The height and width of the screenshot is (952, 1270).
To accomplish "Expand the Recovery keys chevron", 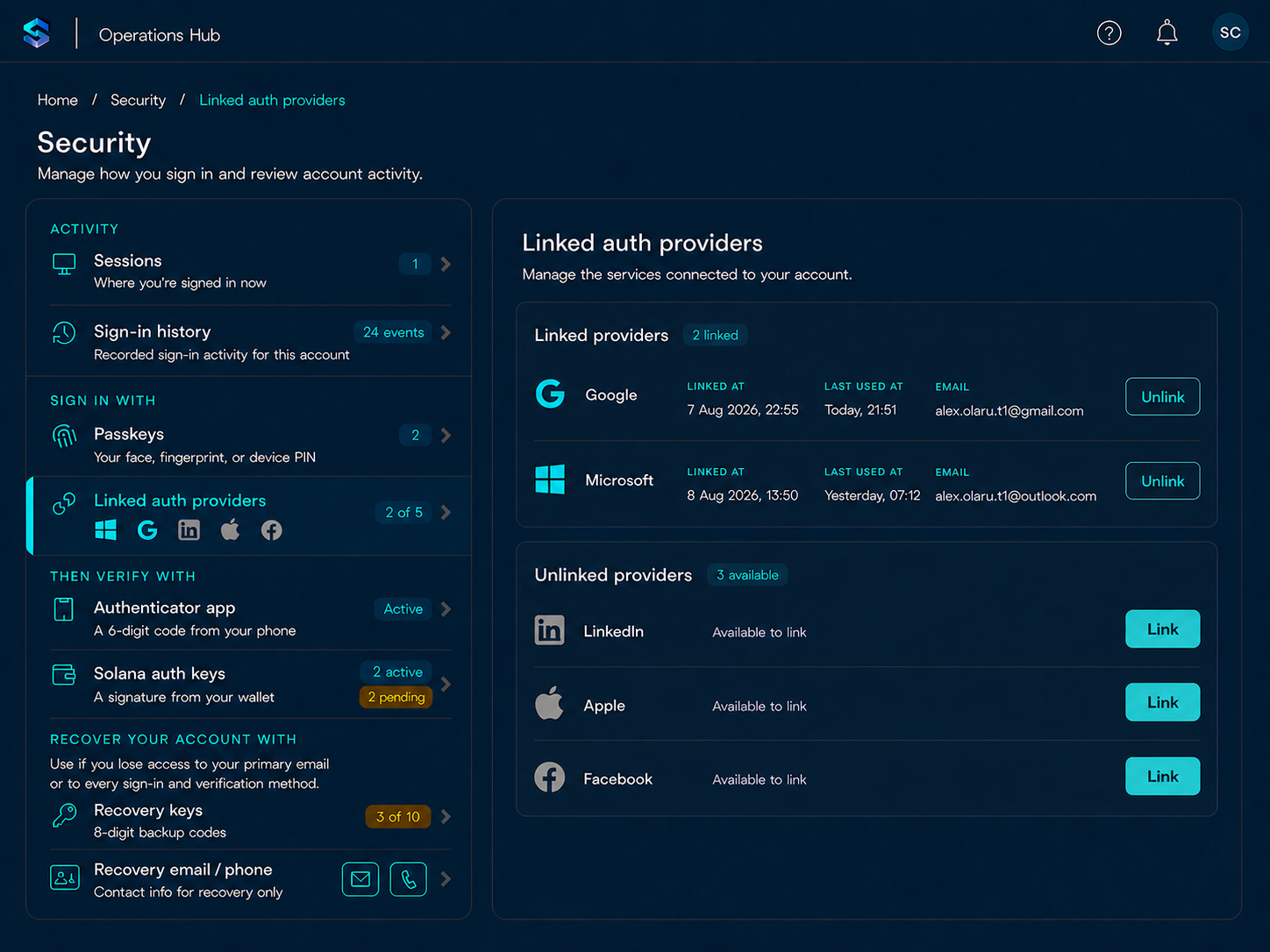I will (446, 816).
